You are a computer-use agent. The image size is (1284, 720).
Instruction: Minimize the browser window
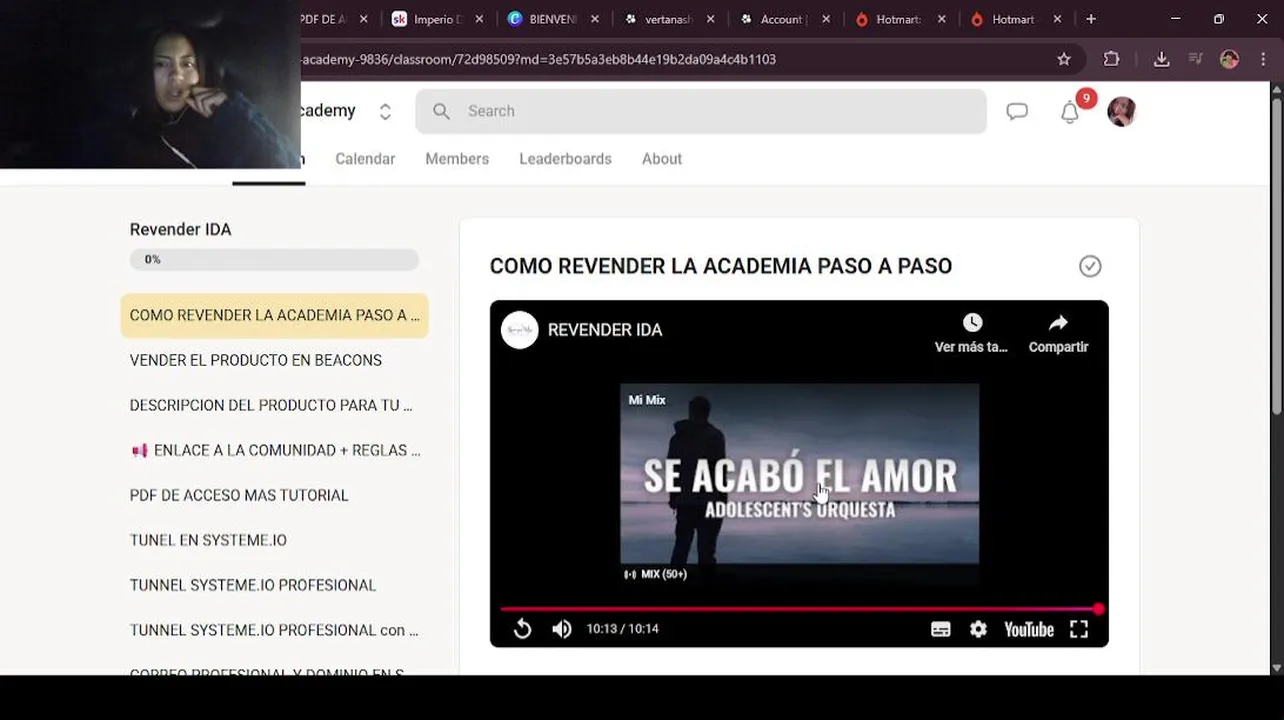click(1175, 19)
